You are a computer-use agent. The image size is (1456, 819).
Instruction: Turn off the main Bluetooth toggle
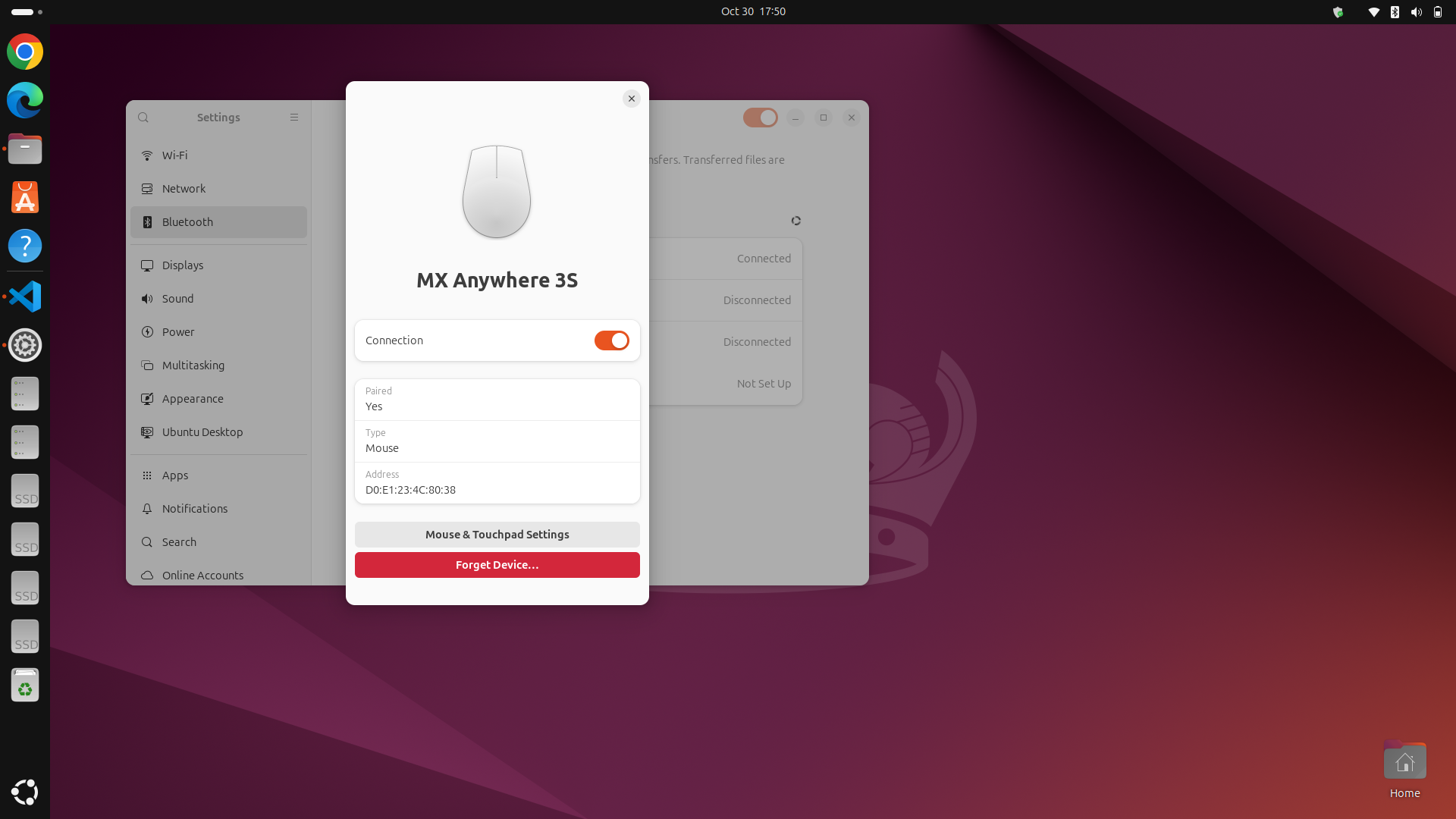[760, 118]
